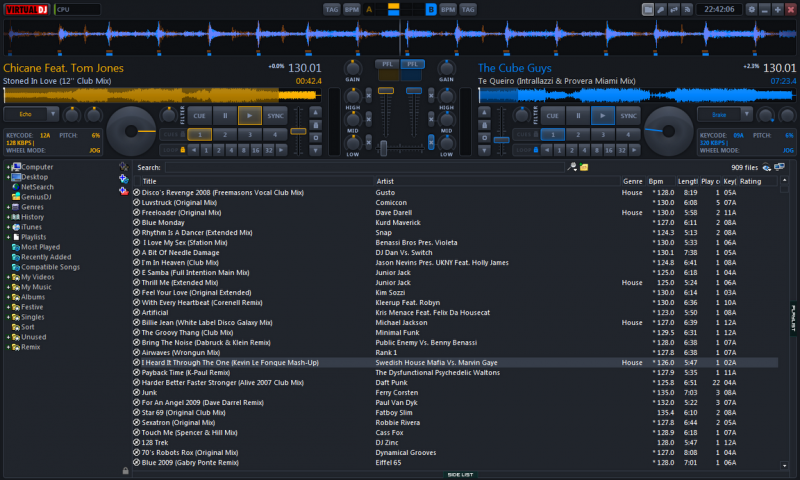The width and height of the screenshot is (800, 480).
Task: Click deck A BPM button in top bar
Action: tap(352, 9)
